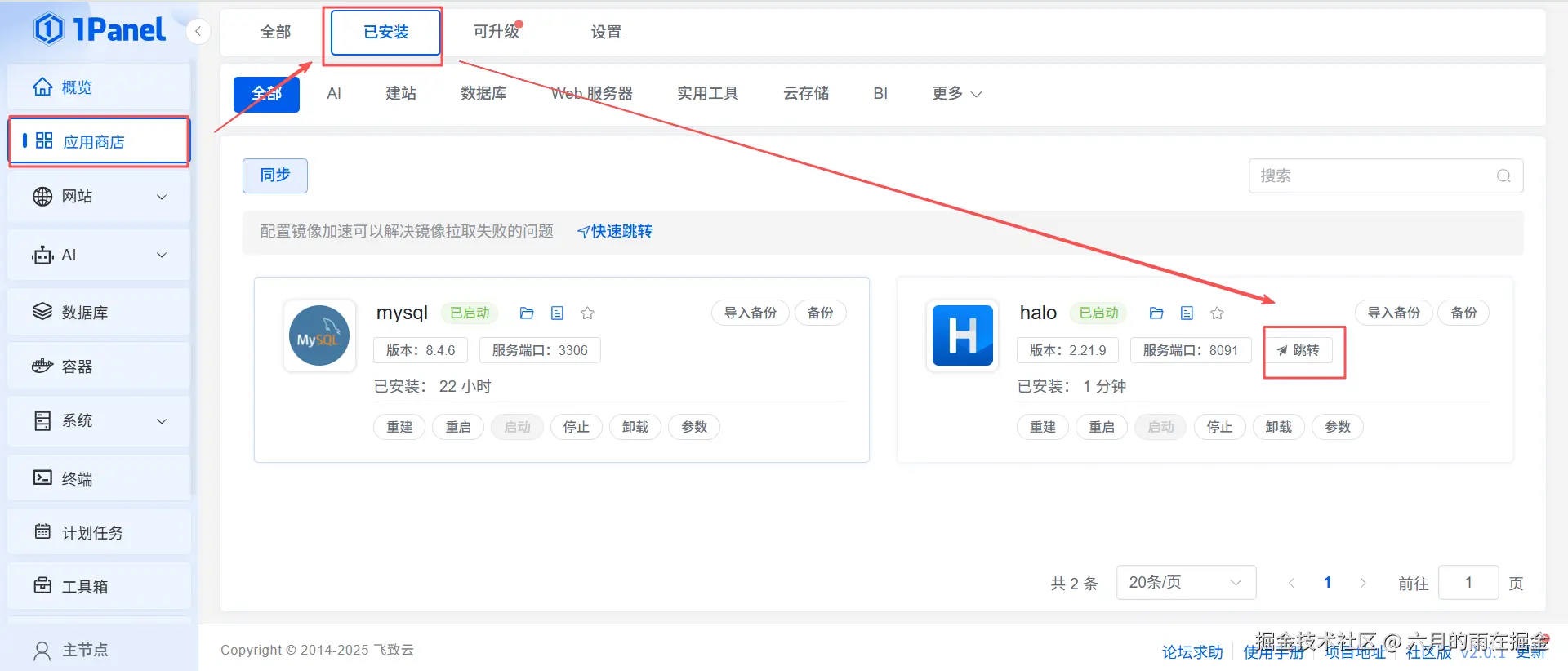Filter apps by 建站 category

click(x=401, y=94)
